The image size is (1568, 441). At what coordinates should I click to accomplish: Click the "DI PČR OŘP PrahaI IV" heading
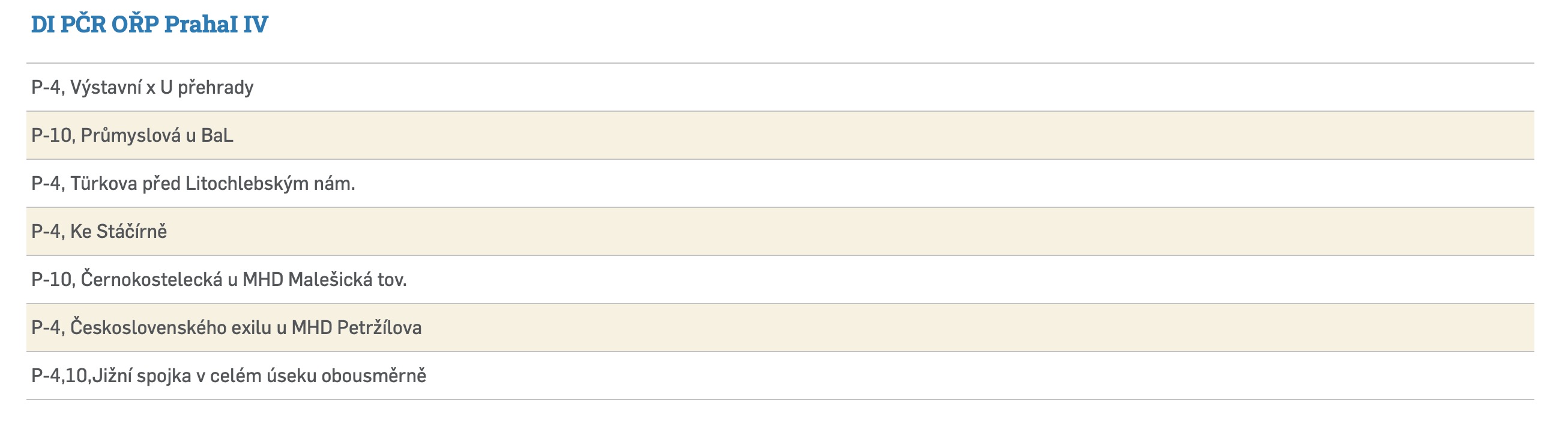click(149, 25)
